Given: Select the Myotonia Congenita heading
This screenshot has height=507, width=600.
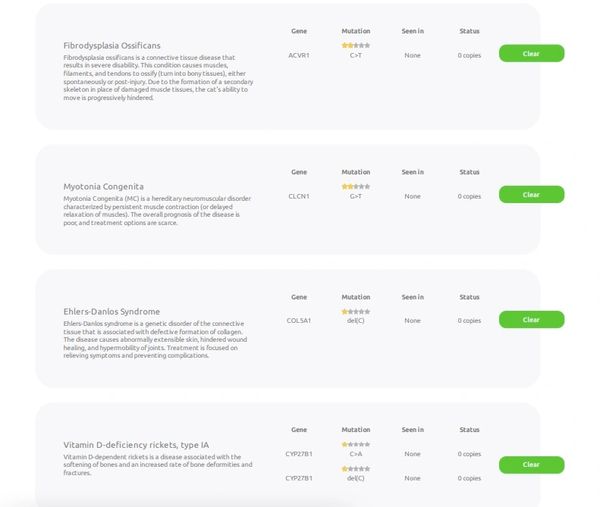Looking at the screenshot, I should click(103, 186).
